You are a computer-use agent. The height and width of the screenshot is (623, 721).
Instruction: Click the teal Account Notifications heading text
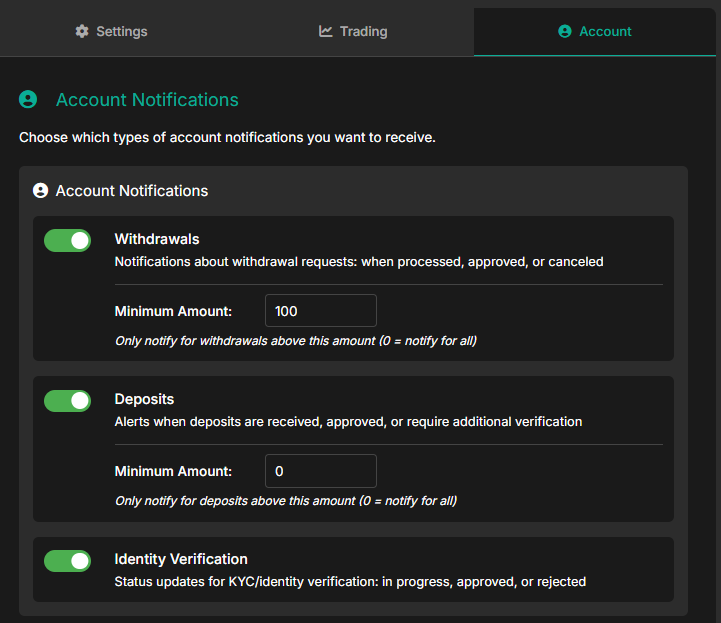point(147,100)
